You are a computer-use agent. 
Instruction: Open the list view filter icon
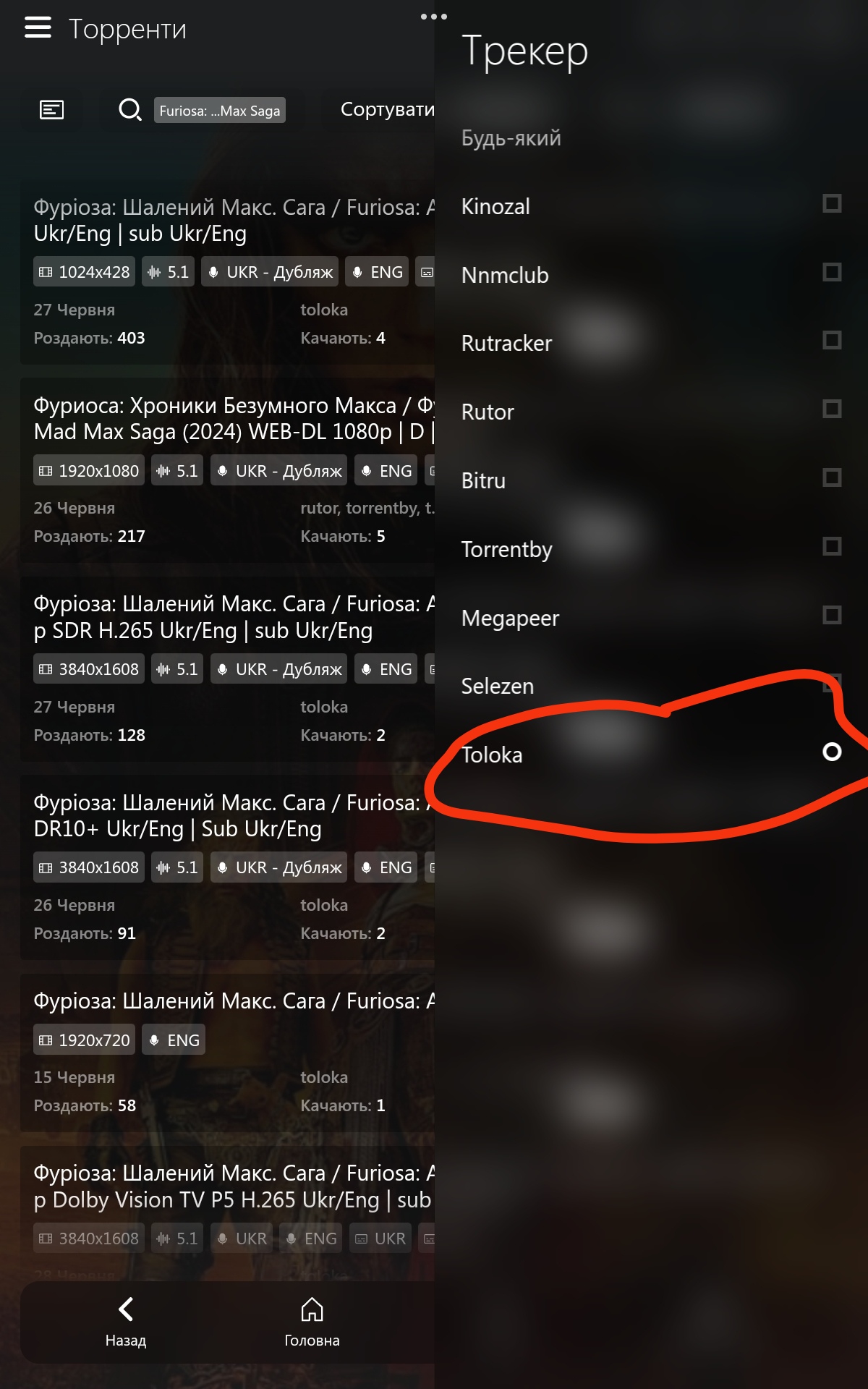point(51,110)
